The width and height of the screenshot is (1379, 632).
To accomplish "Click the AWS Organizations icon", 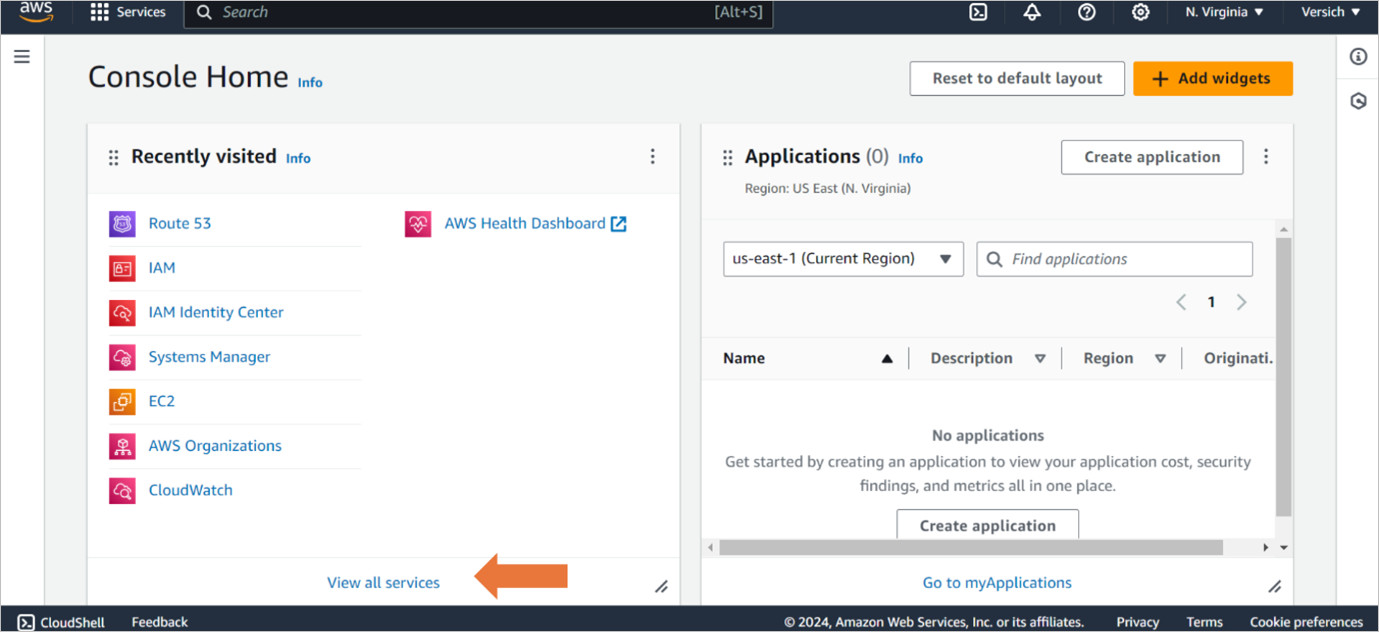I will coord(122,446).
